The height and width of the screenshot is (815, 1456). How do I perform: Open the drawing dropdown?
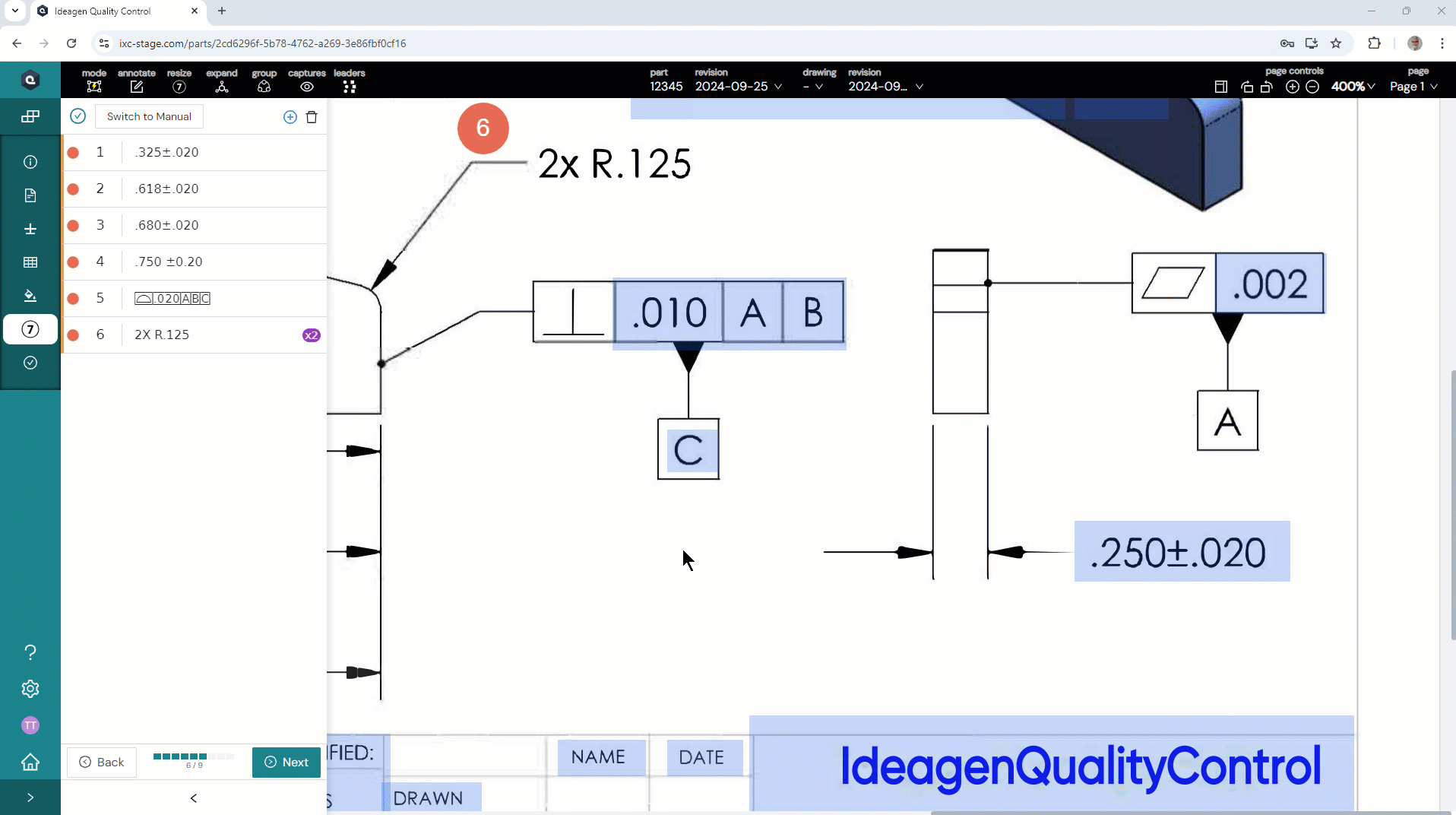[812, 87]
